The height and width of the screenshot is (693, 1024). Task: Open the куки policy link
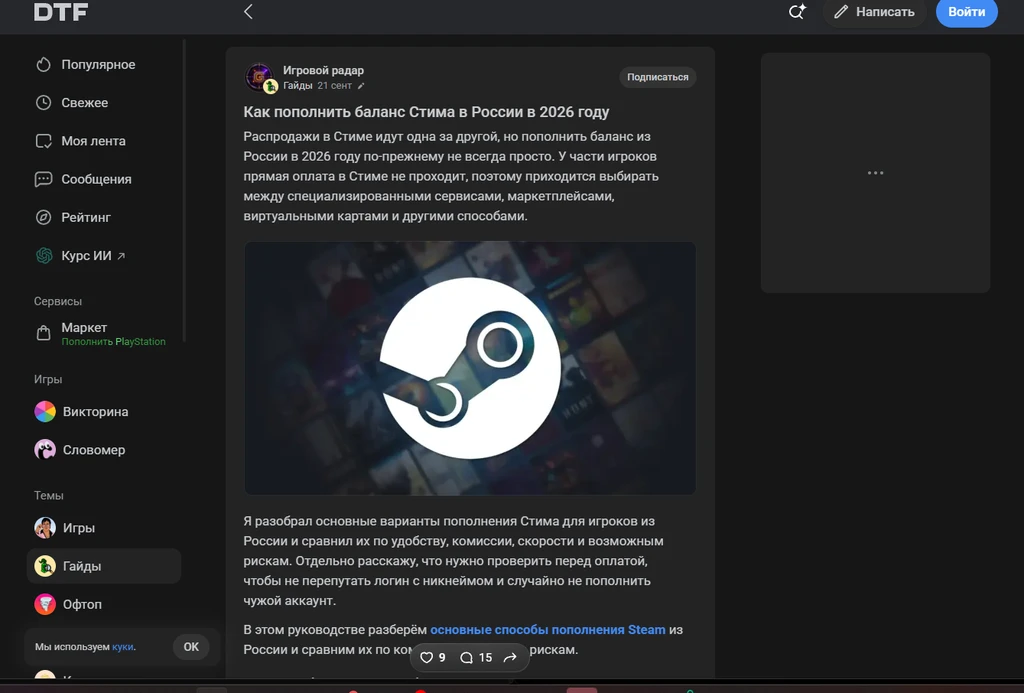tap(122, 647)
